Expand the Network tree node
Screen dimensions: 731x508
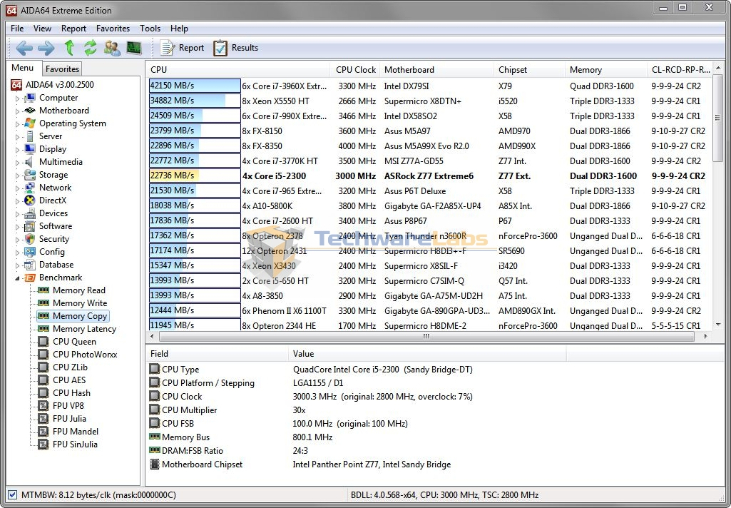(x=17, y=188)
